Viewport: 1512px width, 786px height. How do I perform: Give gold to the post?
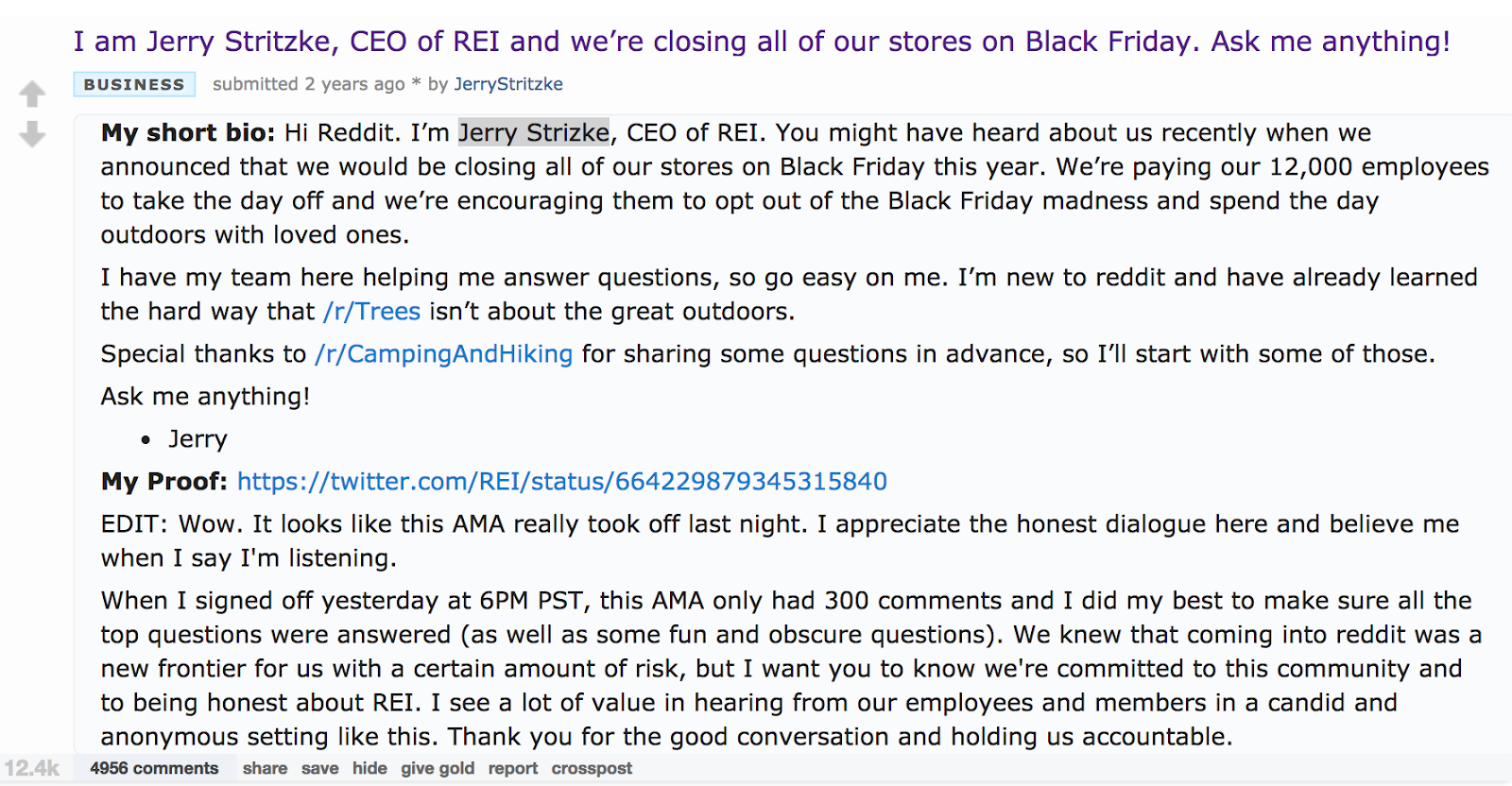[x=438, y=768]
